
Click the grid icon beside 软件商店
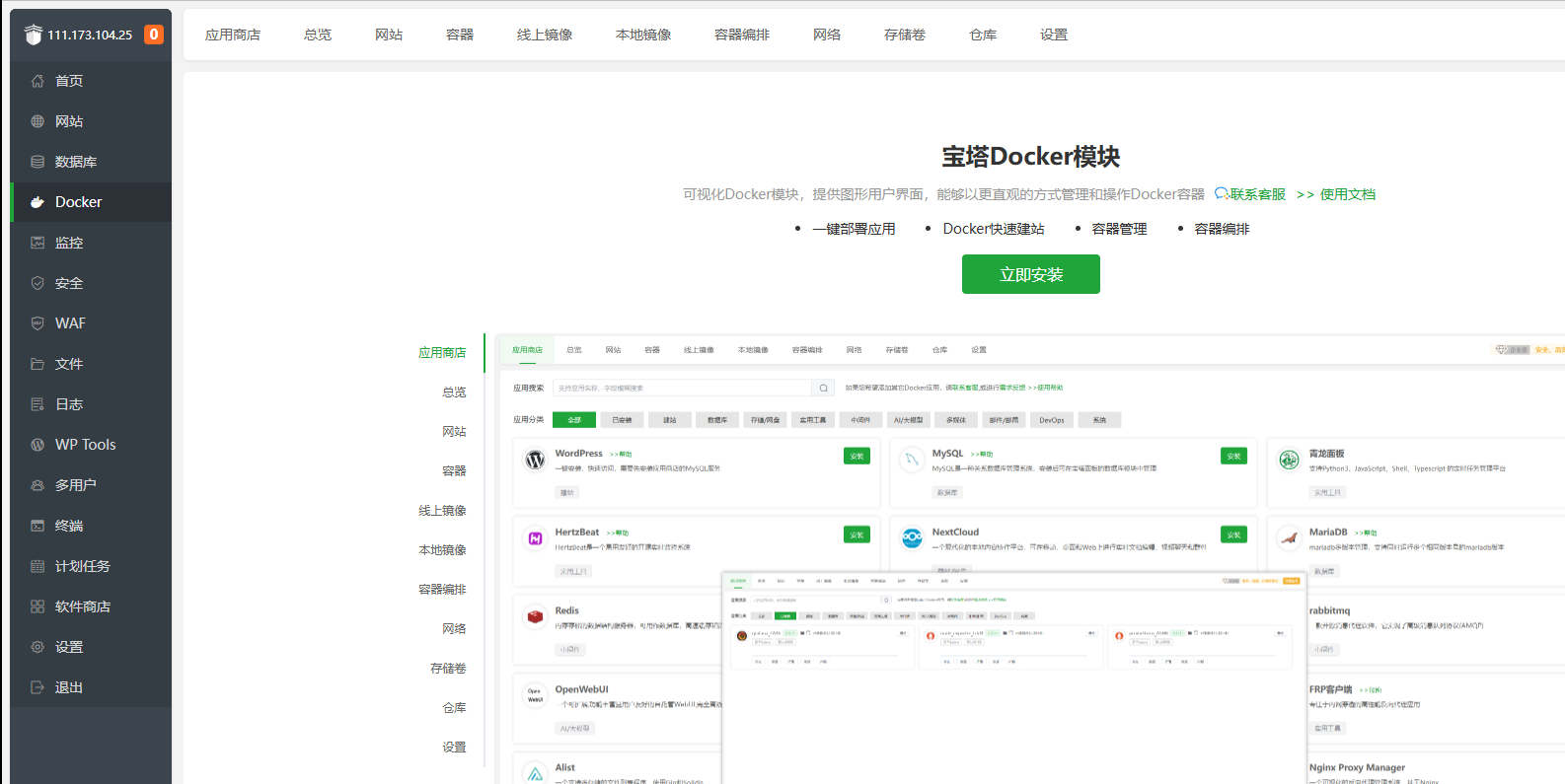pos(37,606)
